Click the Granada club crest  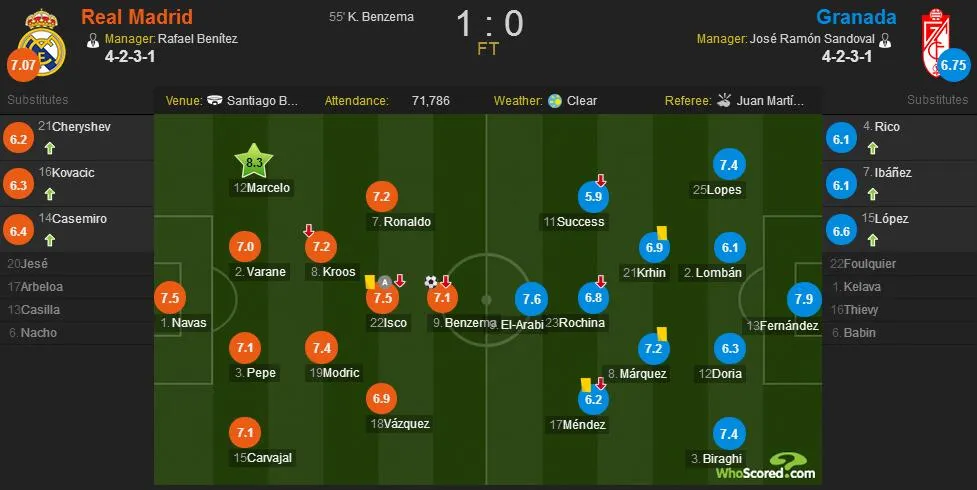click(x=937, y=41)
